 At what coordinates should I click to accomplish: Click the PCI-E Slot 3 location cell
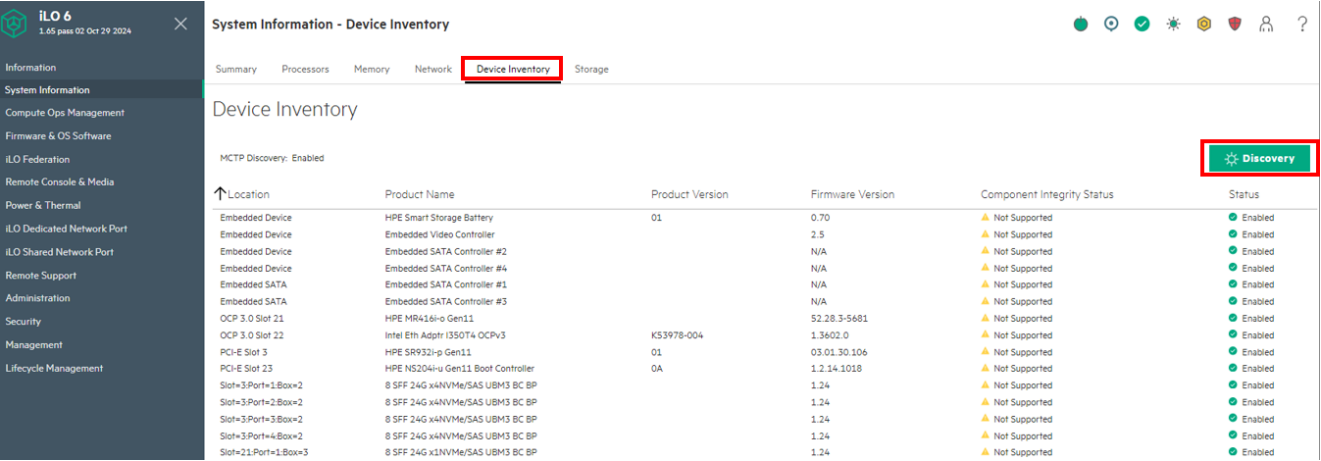244,351
